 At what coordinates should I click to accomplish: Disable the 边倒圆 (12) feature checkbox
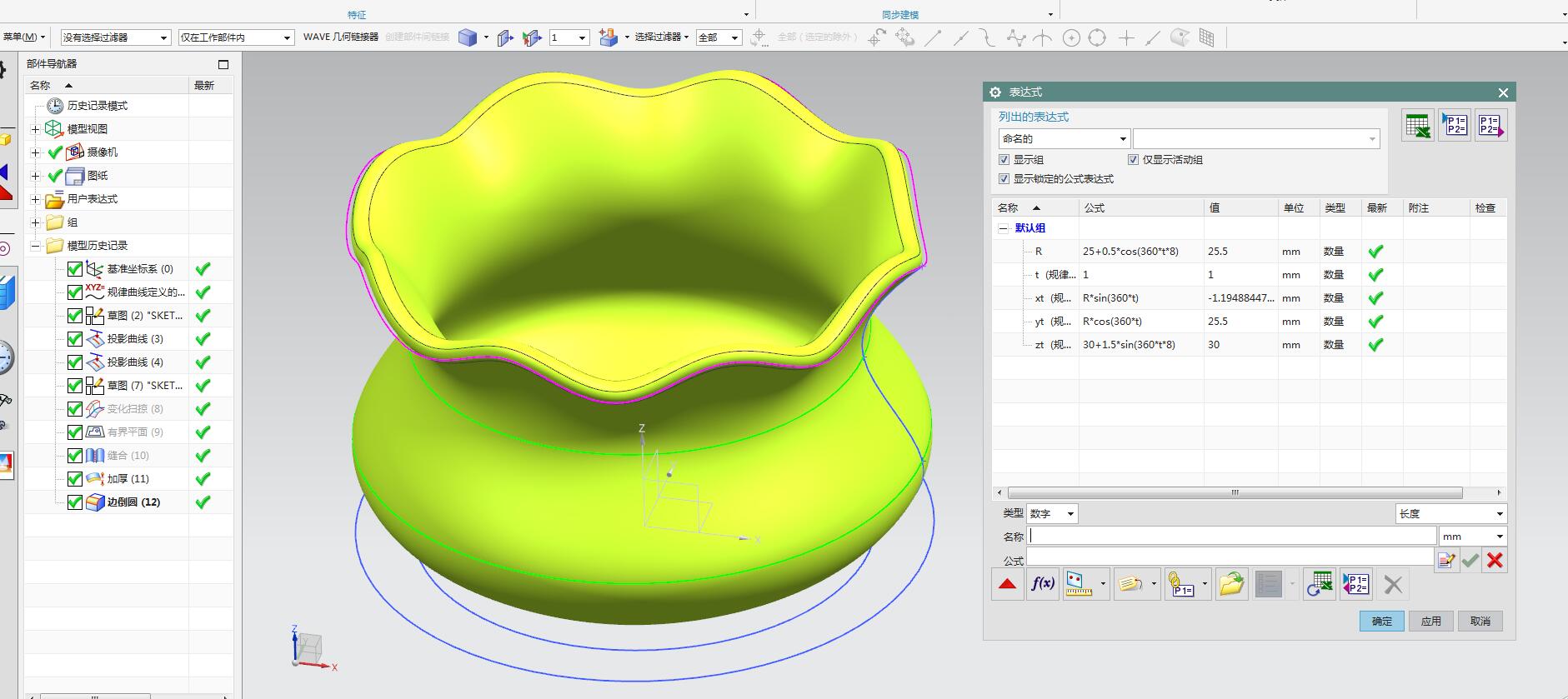tap(75, 502)
